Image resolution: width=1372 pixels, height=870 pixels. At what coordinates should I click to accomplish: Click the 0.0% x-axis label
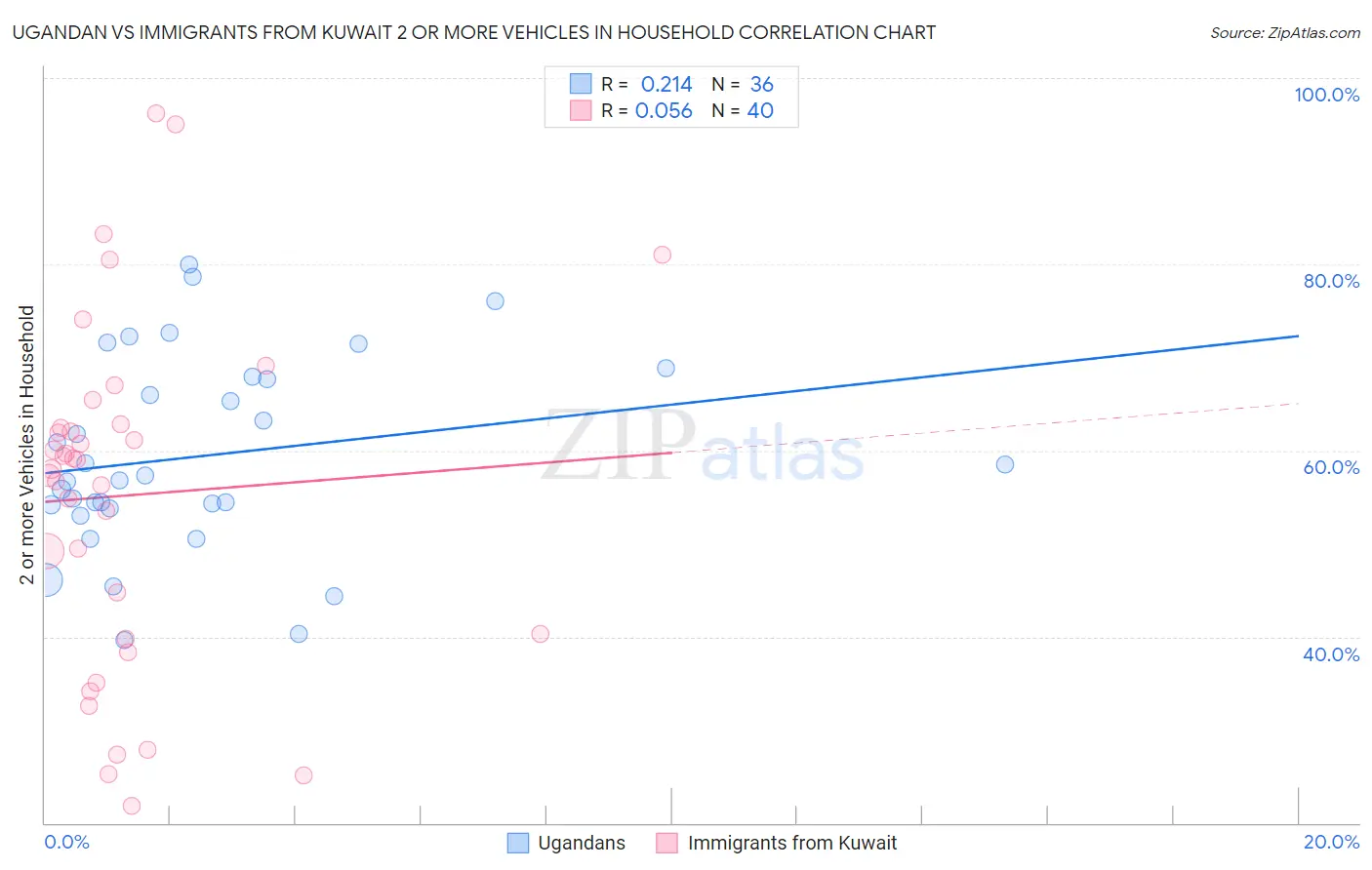coord(66,842)
